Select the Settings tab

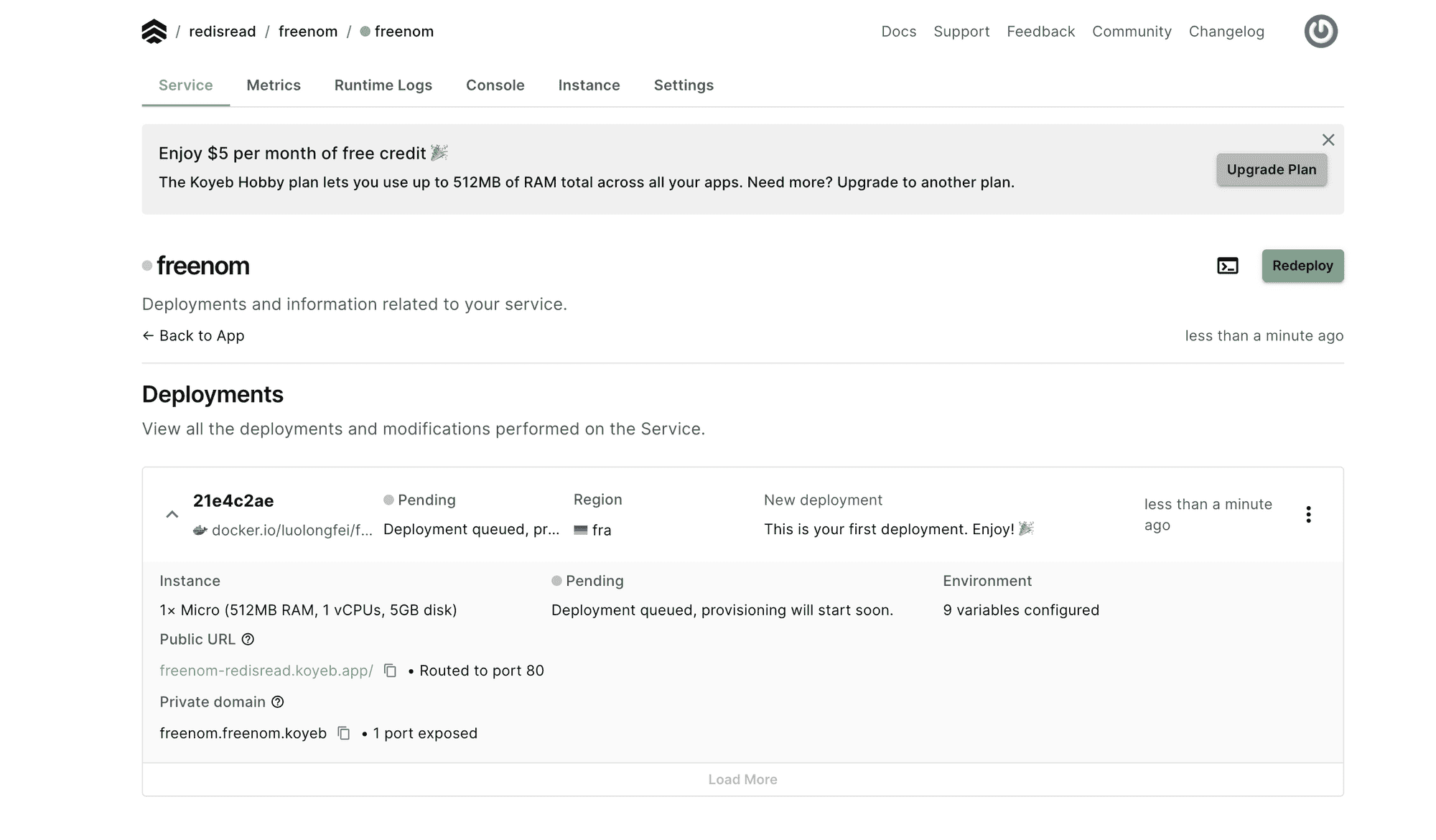[683, 85]
